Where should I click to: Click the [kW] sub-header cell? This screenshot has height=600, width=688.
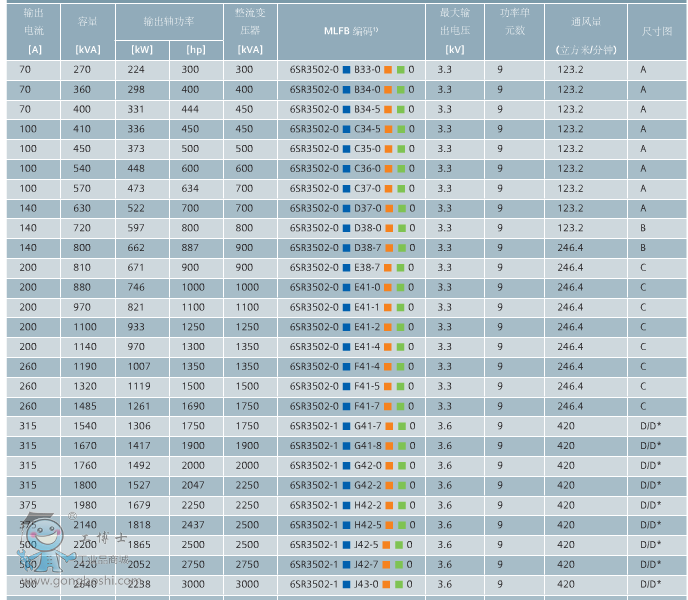(142, 50)
